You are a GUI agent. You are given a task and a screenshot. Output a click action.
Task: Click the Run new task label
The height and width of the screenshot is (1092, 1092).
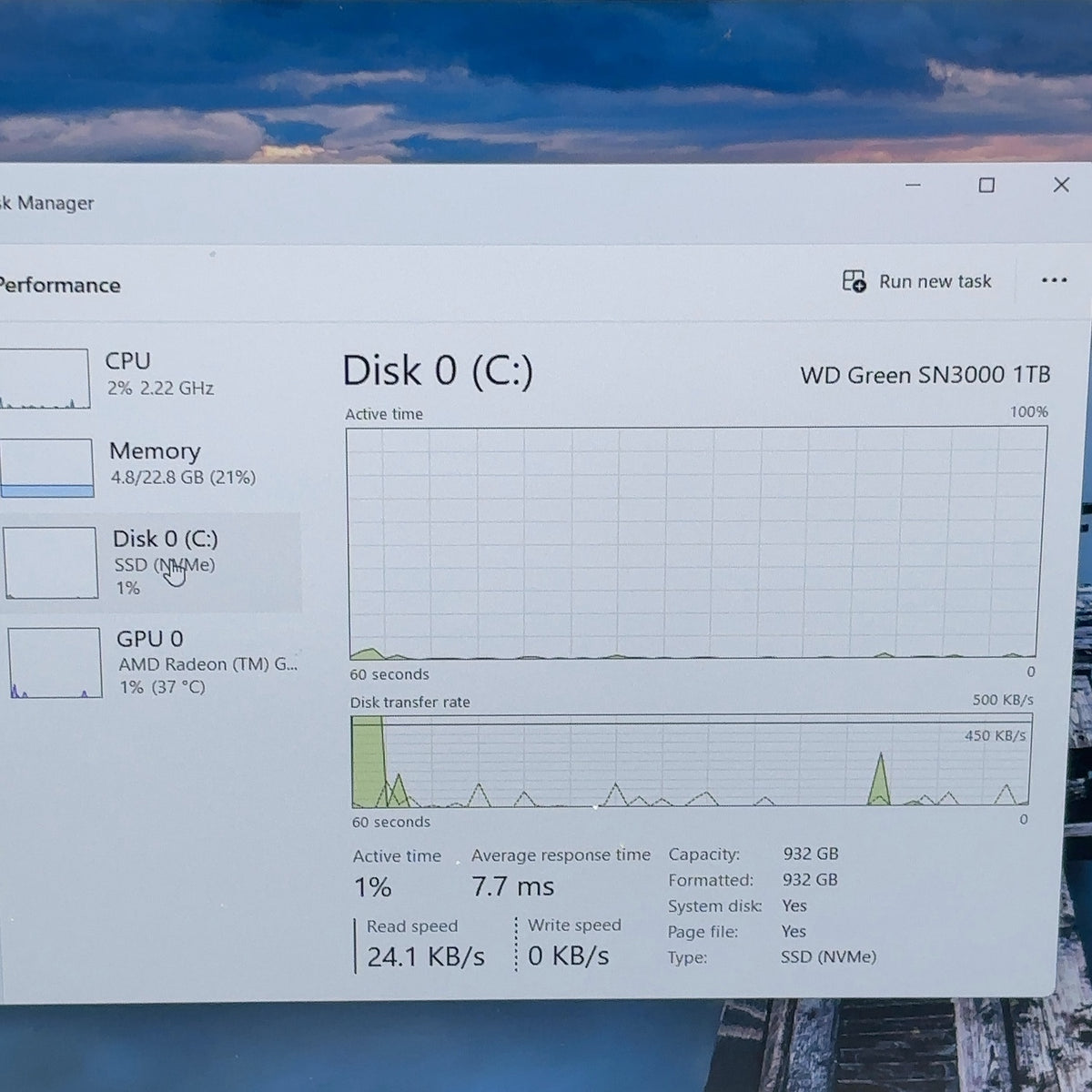pyautogui.click(x=935, y=282)
